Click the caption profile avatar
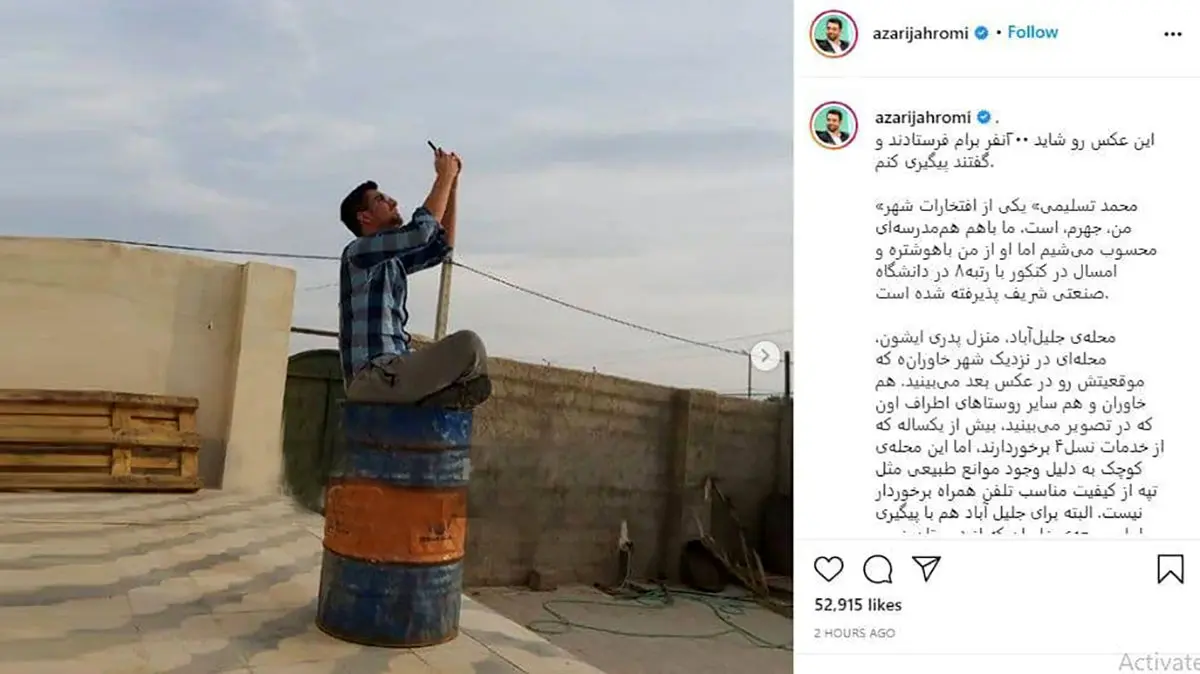 click(834, 125)
